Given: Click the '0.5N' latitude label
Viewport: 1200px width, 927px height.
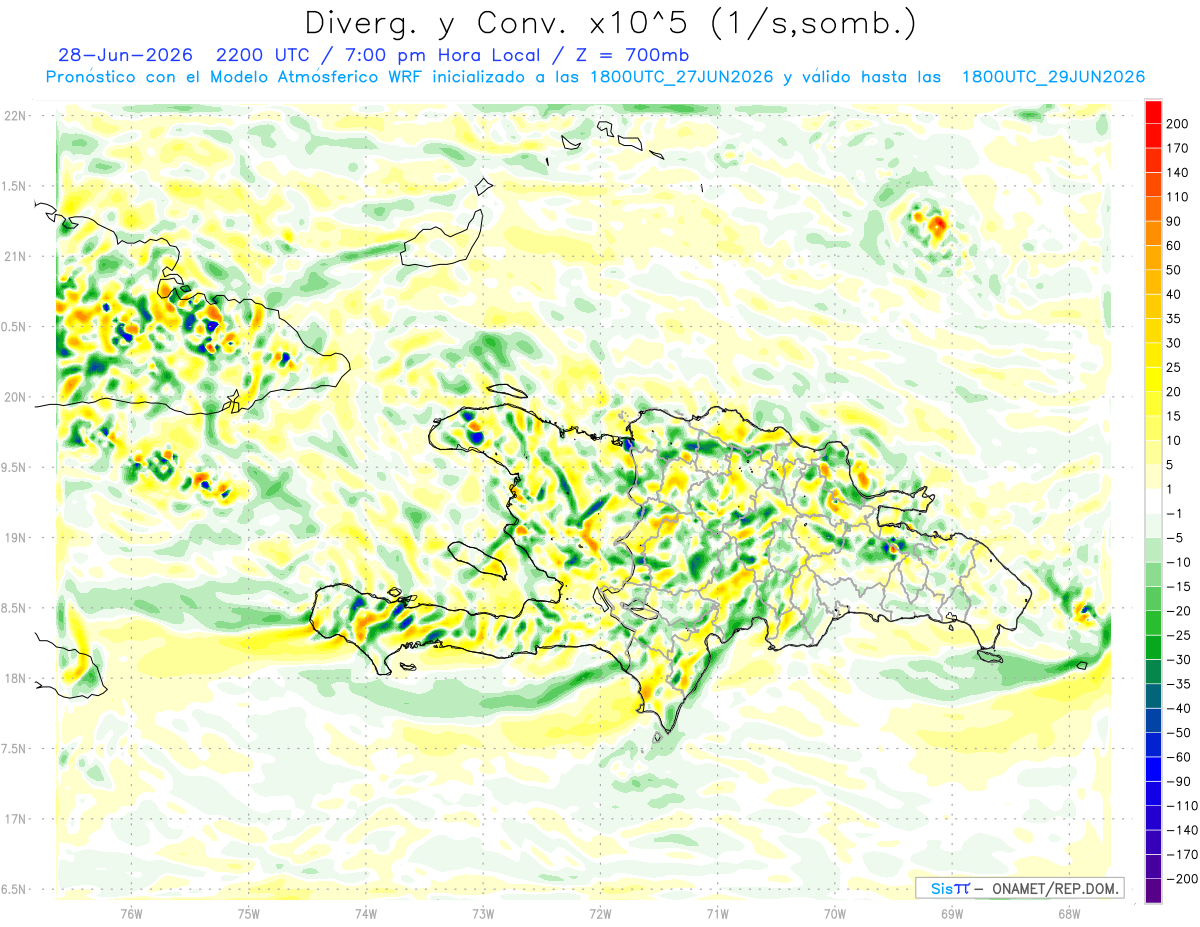Looking at the screenshot, I should [x=14, y=327].
